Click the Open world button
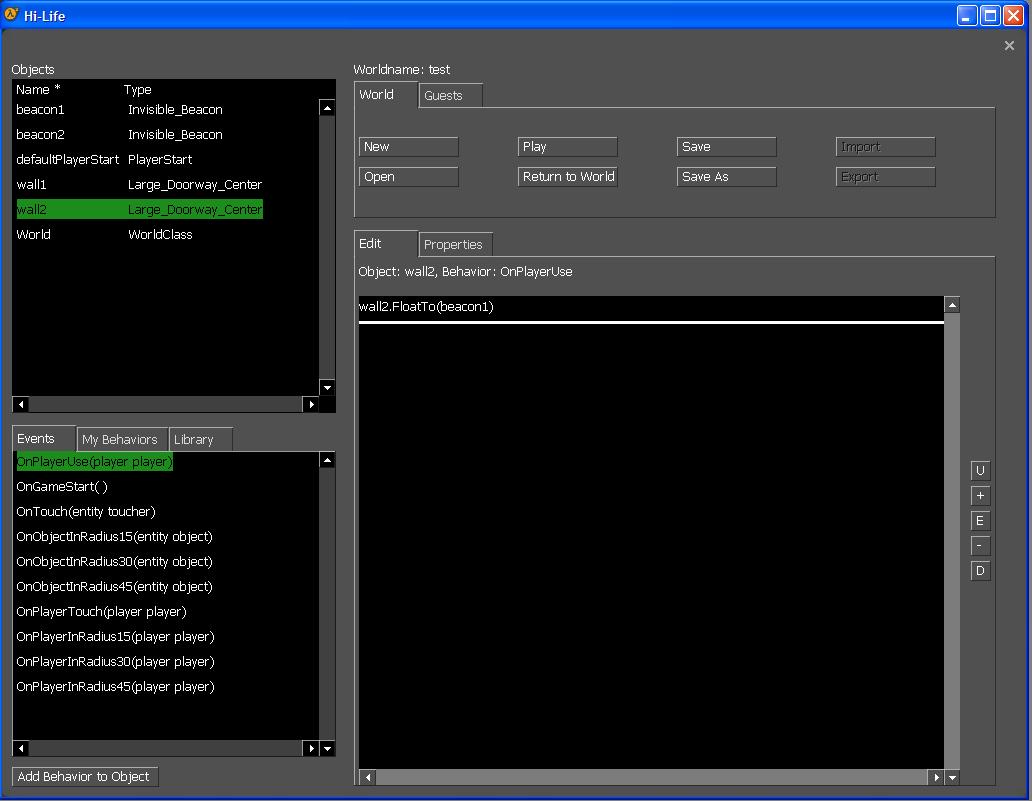 tap(409, 176)
